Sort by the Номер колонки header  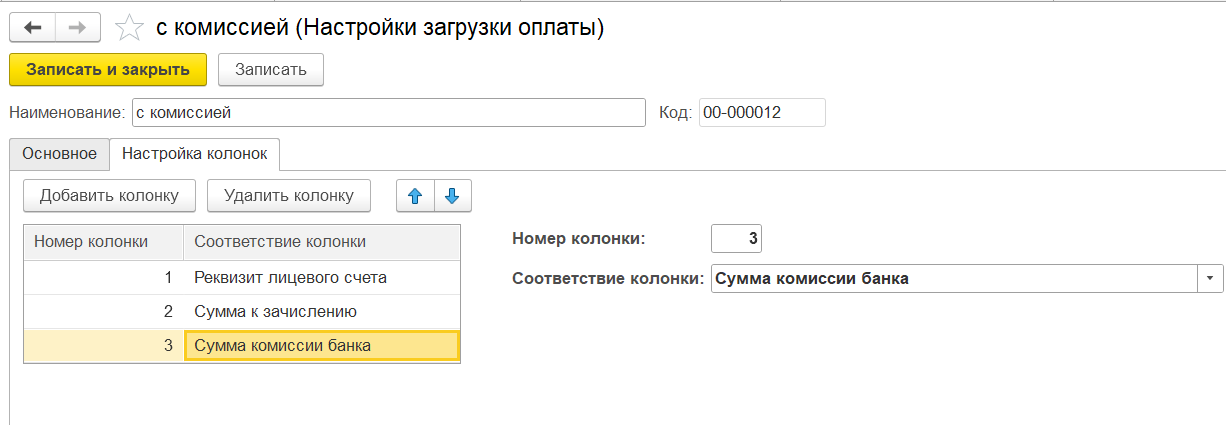click(x=104, y=242)
